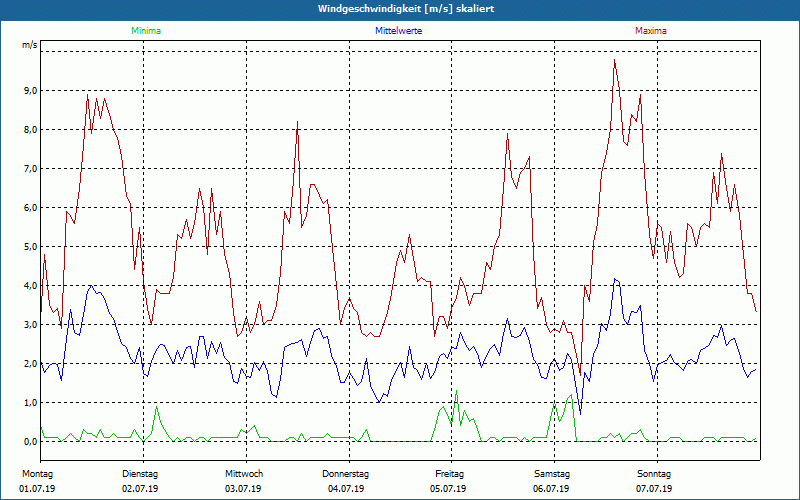This screenshot has width=800, height=500.
Task: Click the '2,0' y-axis value
Action: pos(30,364)
